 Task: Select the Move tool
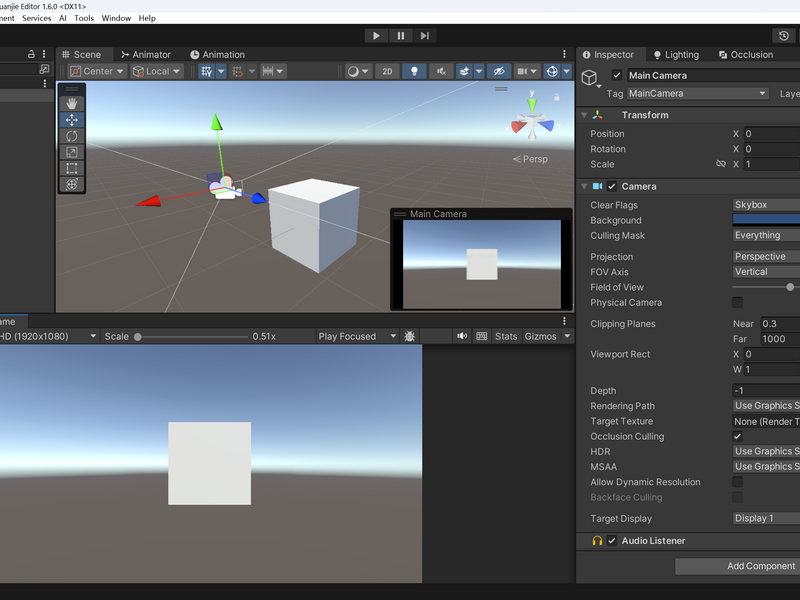[71, 120]
